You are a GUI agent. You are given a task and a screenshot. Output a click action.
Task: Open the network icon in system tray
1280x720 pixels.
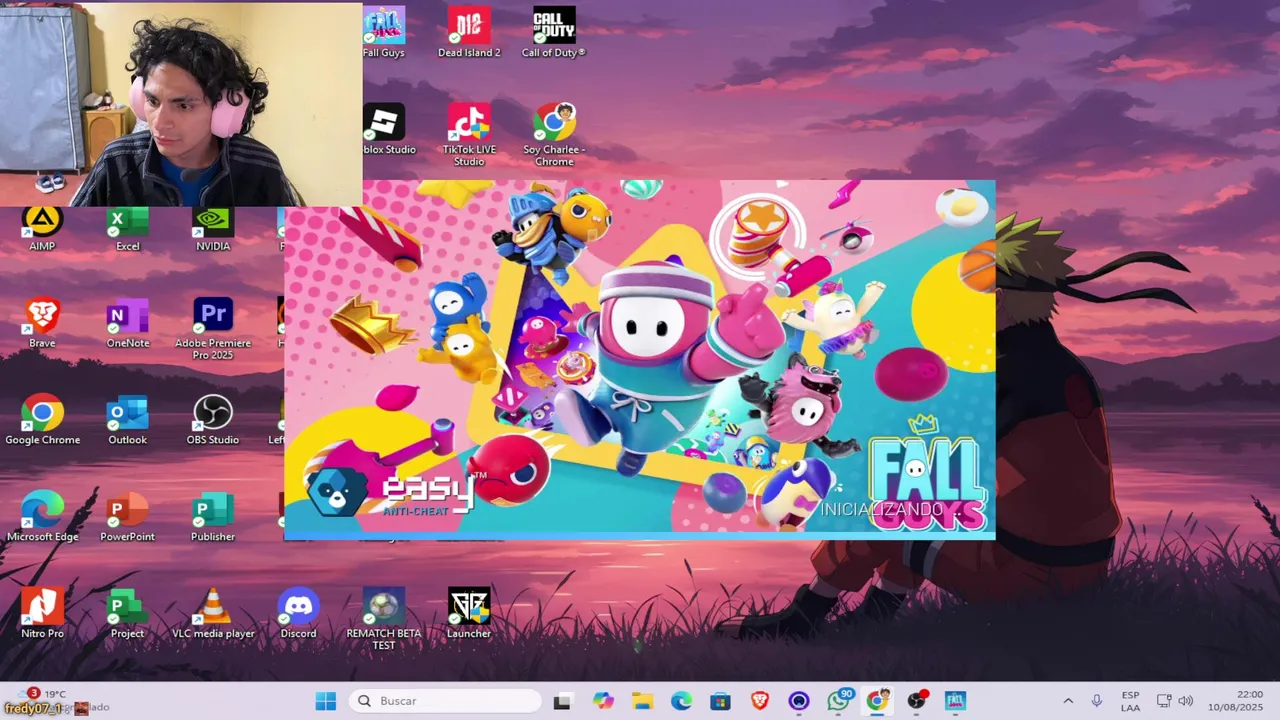click(x=1164, y=701)
